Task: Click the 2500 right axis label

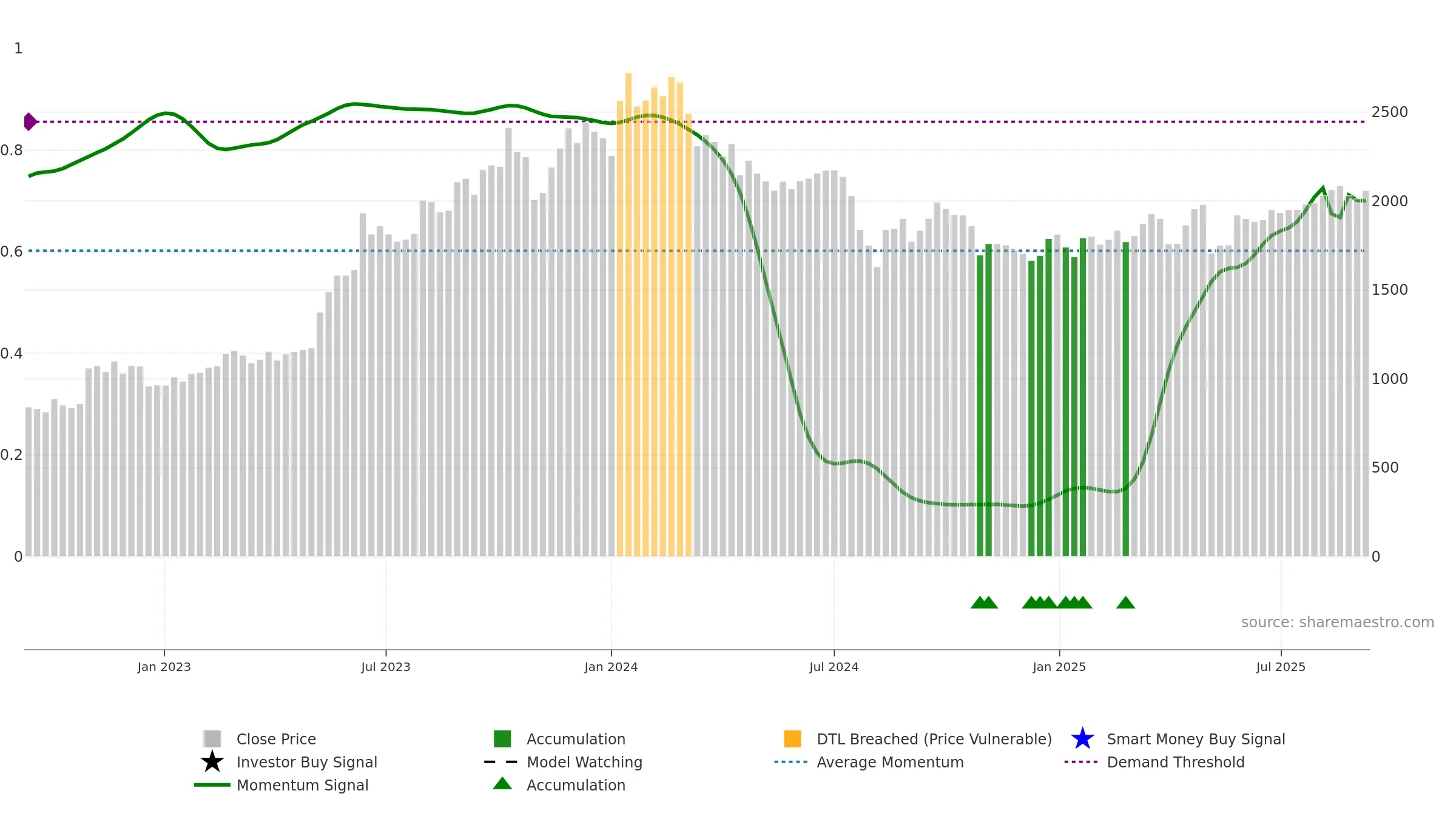Action: tap(1390, 112)
